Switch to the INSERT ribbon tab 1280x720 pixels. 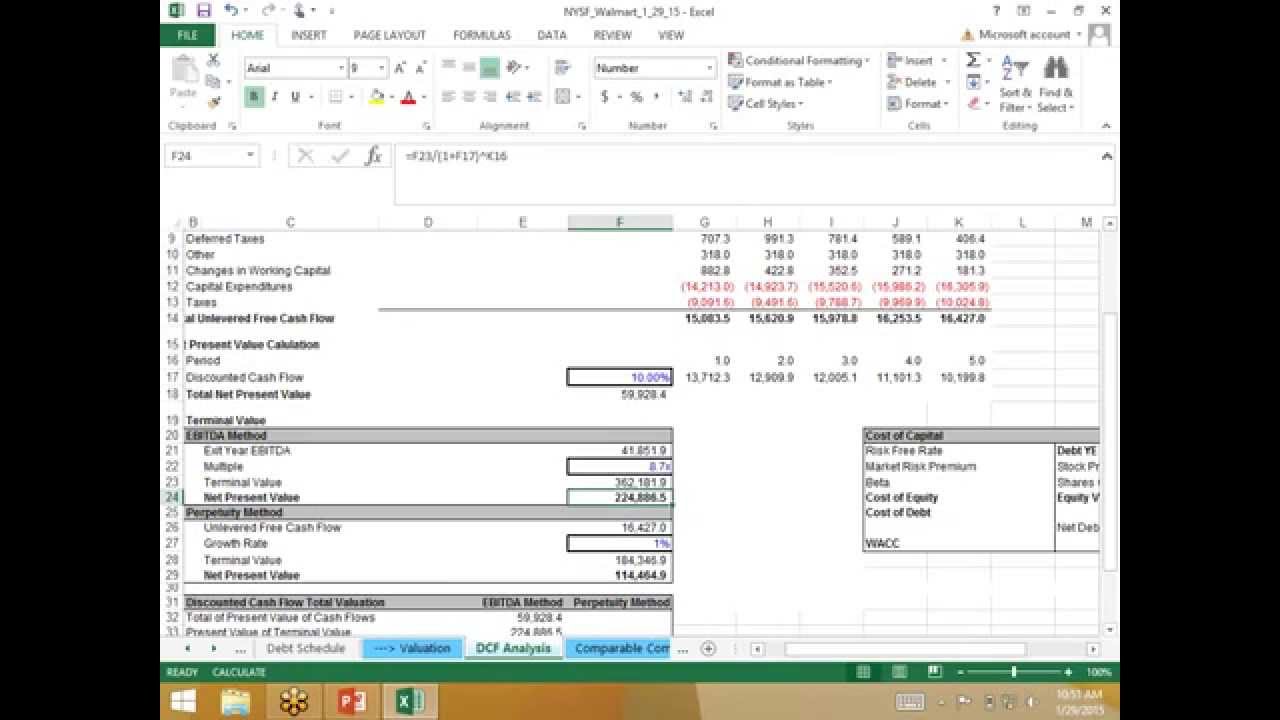click(x=309, y=35)
